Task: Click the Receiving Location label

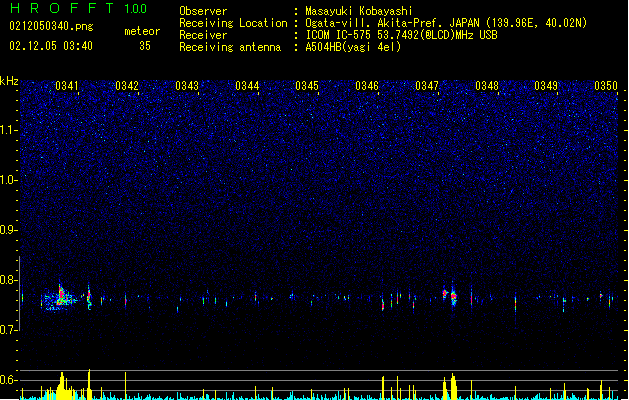Action: (x=233, y=23)
